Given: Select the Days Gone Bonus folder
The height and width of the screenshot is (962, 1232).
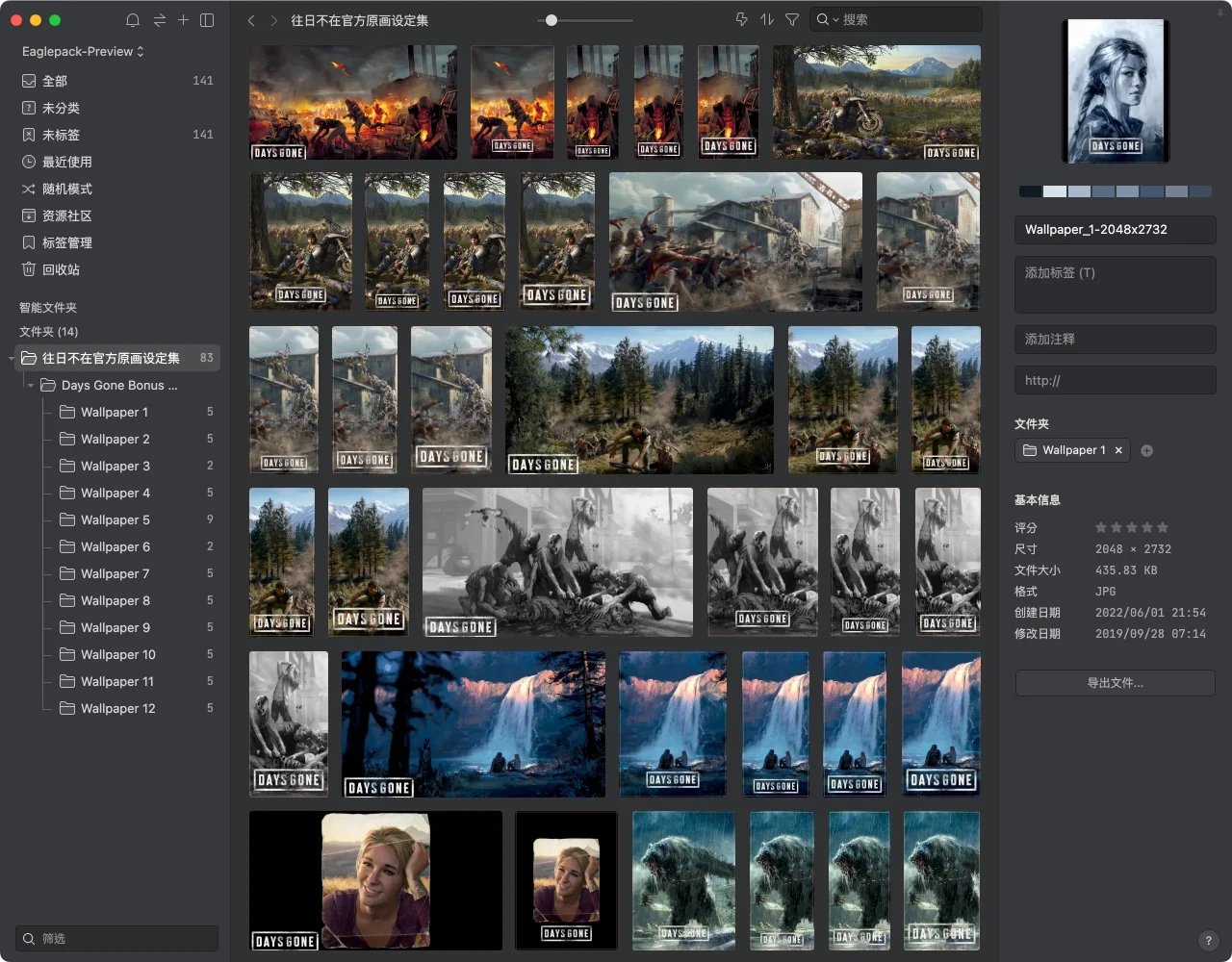Looking at the screenshot, I should pyautogui.click(x=120, y=385).
